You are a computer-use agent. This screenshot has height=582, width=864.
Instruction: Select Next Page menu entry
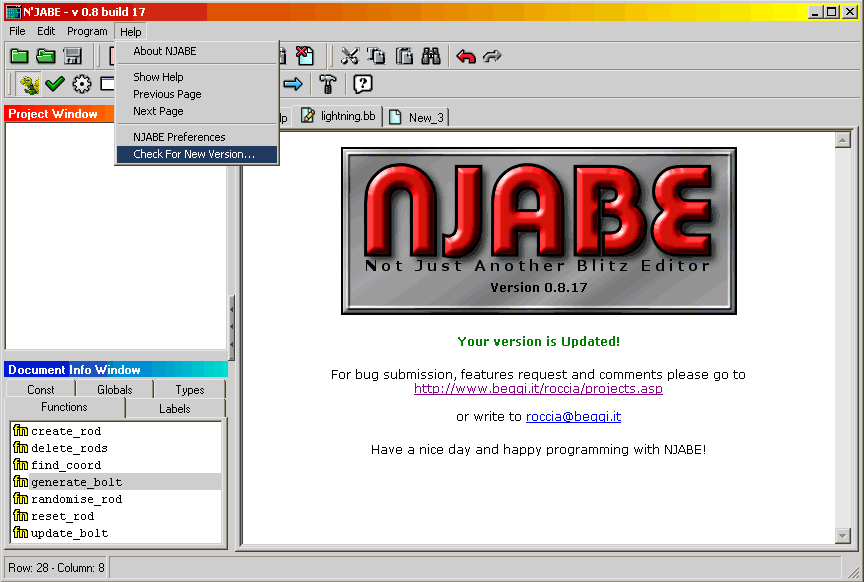tap(197, 111)
